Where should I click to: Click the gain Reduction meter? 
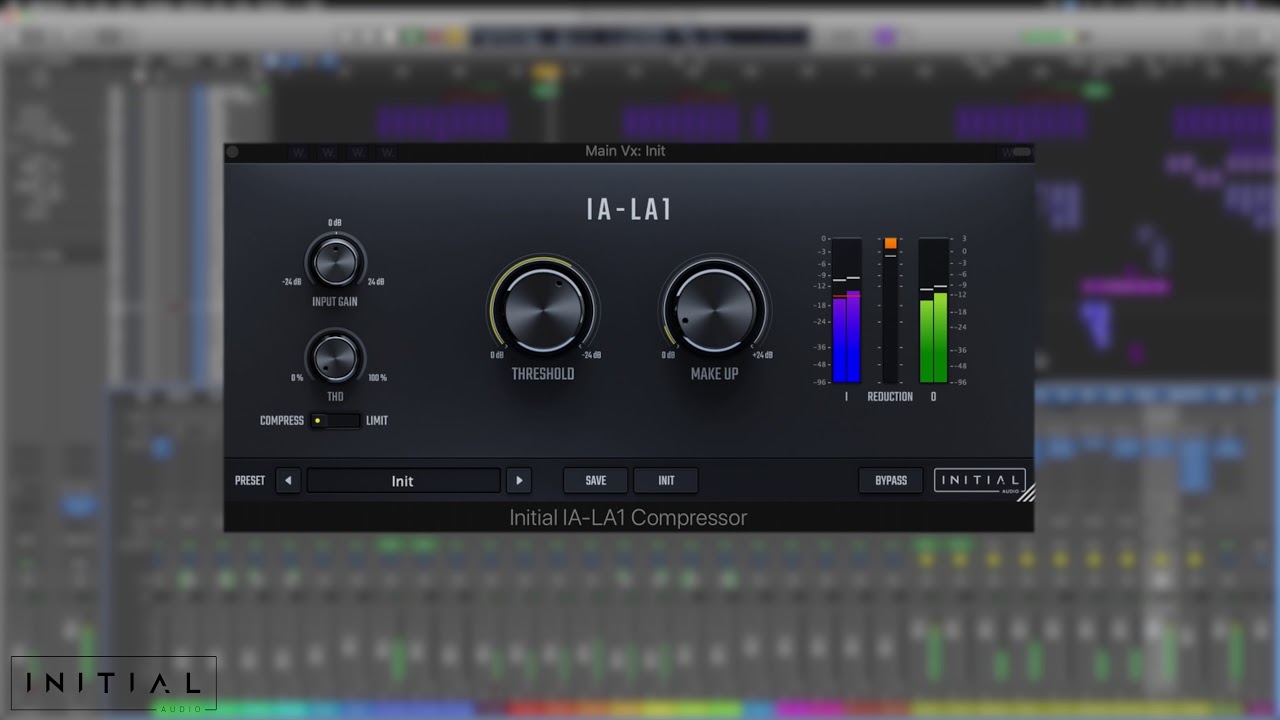point(890,310)
